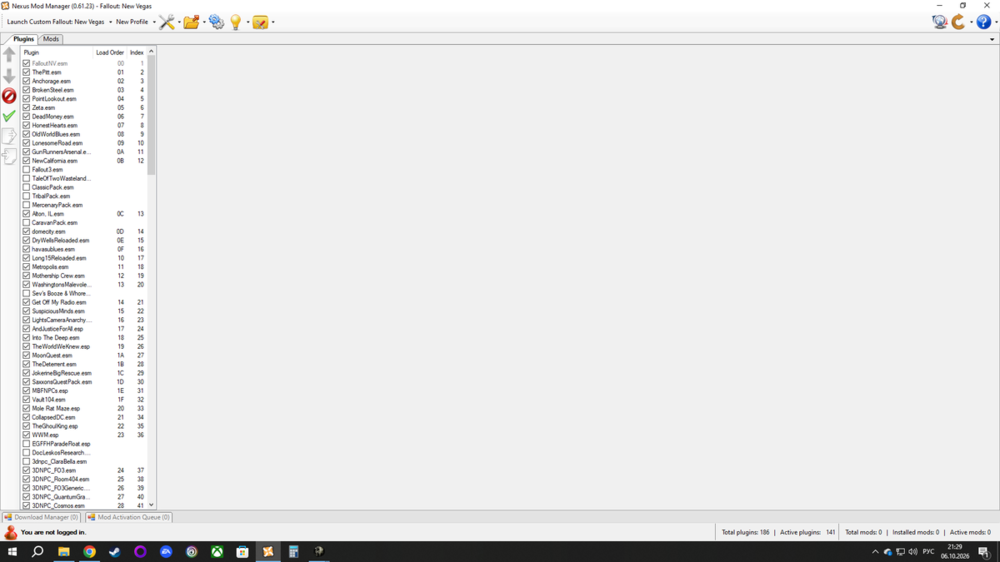Select the NewCalifornia.esm row

click(x=84, y=161)
